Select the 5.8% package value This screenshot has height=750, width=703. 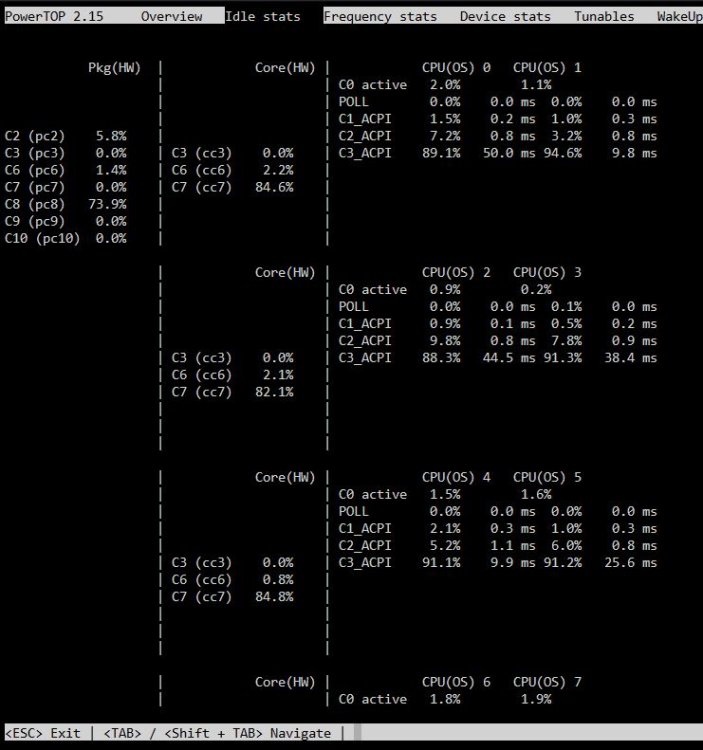pyautogui.click(x=111, y=136)
